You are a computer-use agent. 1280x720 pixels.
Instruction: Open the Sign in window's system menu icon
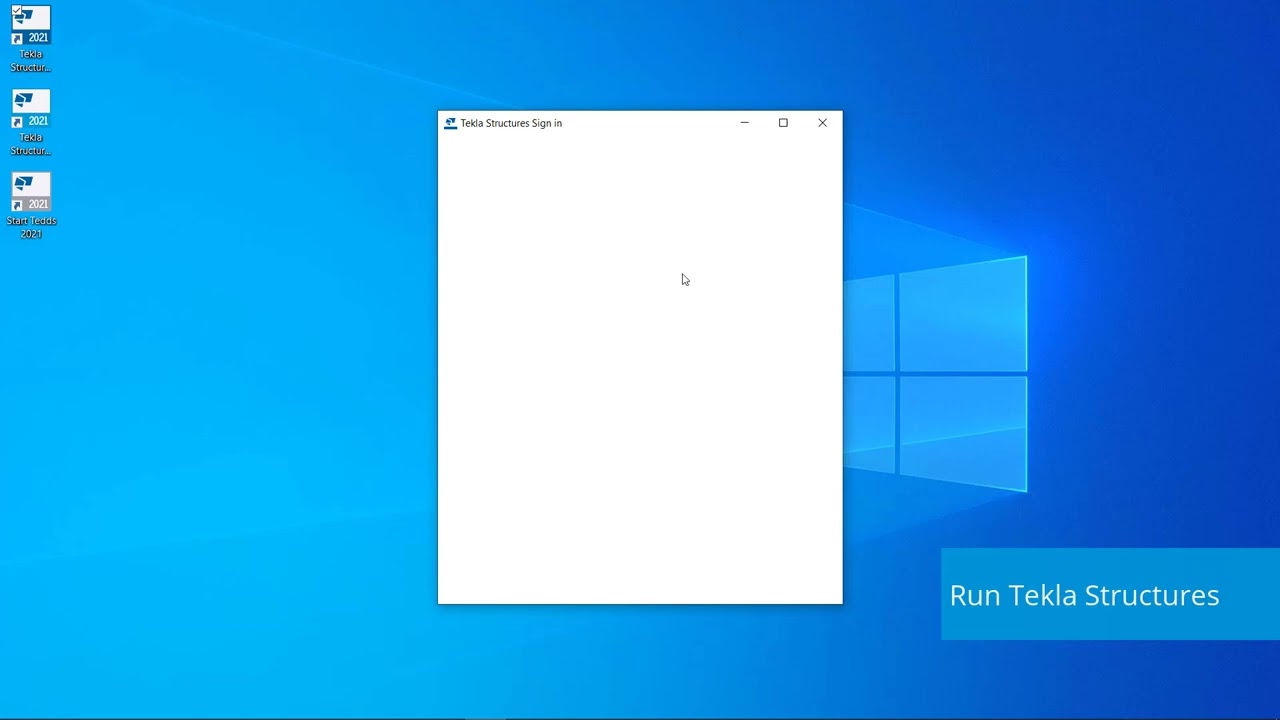[450, 123]
